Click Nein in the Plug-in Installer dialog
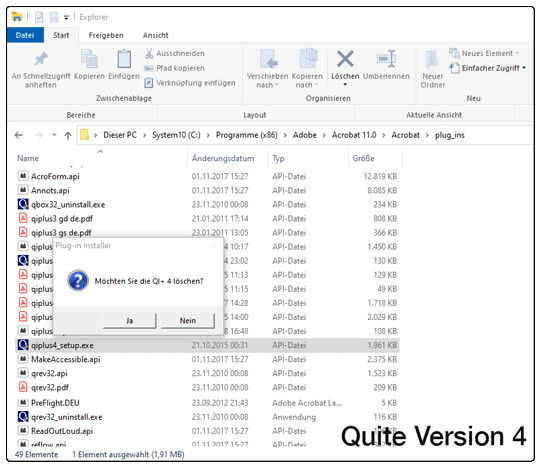540x467 pixels. coord(188,321)
